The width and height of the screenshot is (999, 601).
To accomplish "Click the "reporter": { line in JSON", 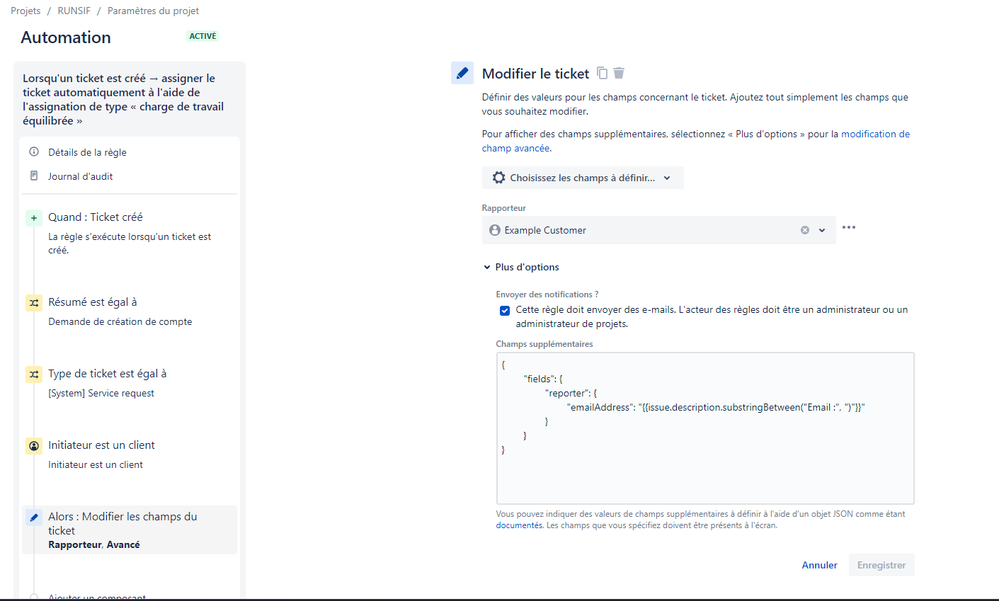I will 571,393.
